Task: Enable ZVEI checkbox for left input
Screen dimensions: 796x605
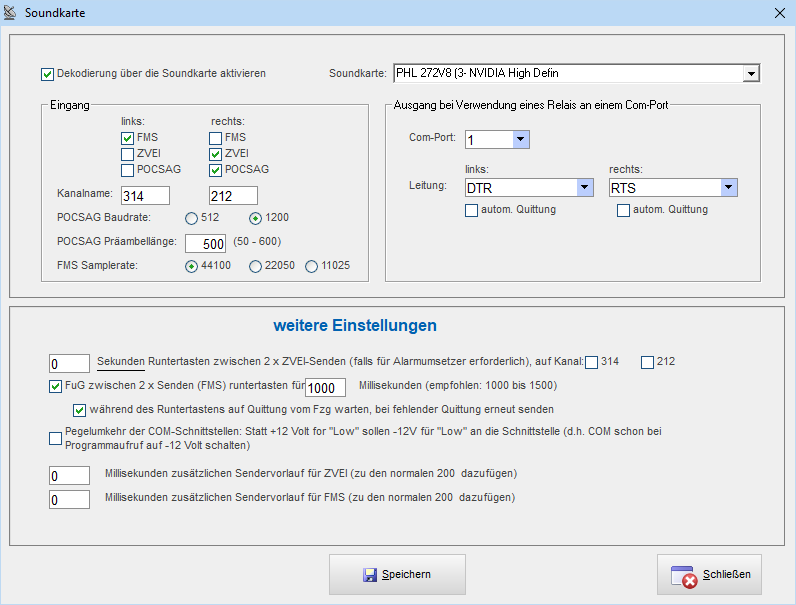Action: (x=127, y=154)
